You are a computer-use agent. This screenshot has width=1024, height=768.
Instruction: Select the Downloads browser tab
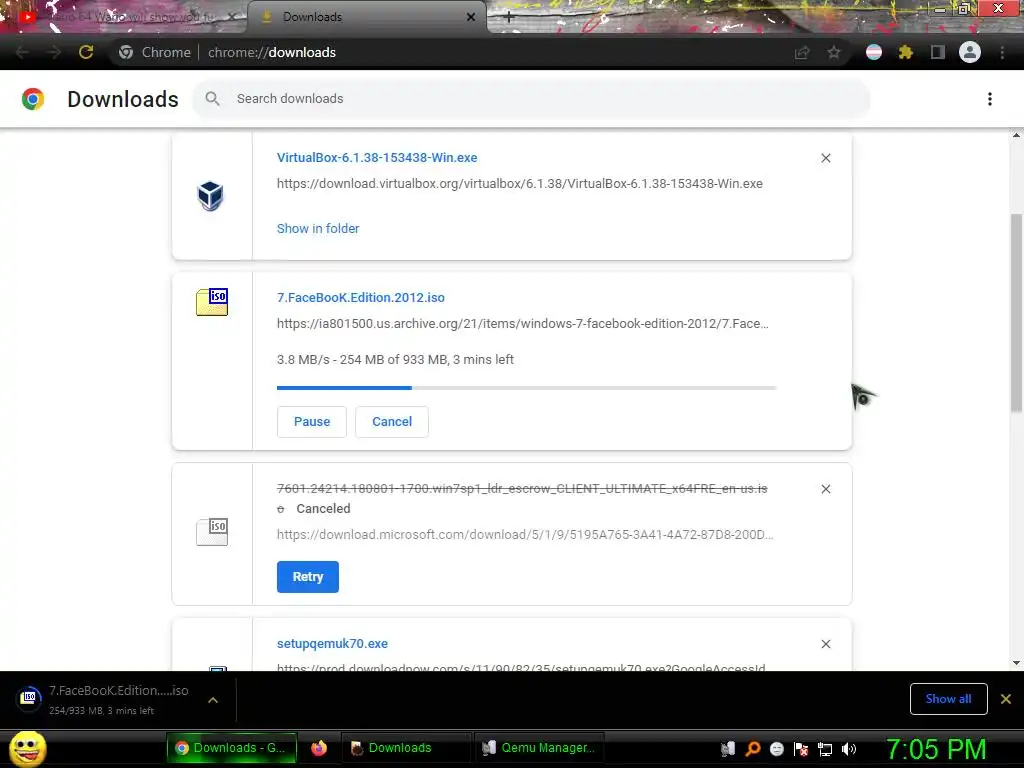[366, 17]
